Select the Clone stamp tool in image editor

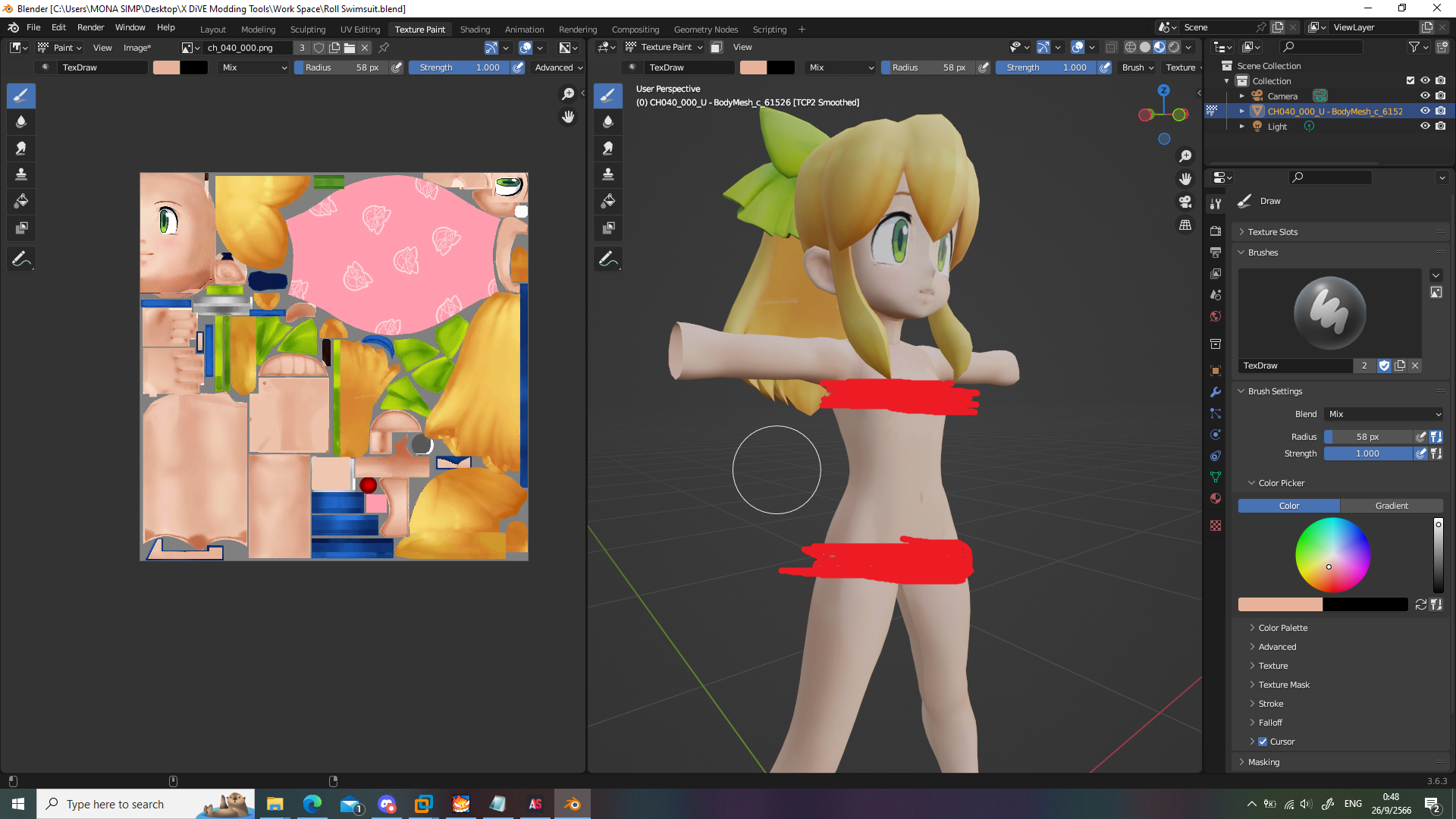[21, 175]
